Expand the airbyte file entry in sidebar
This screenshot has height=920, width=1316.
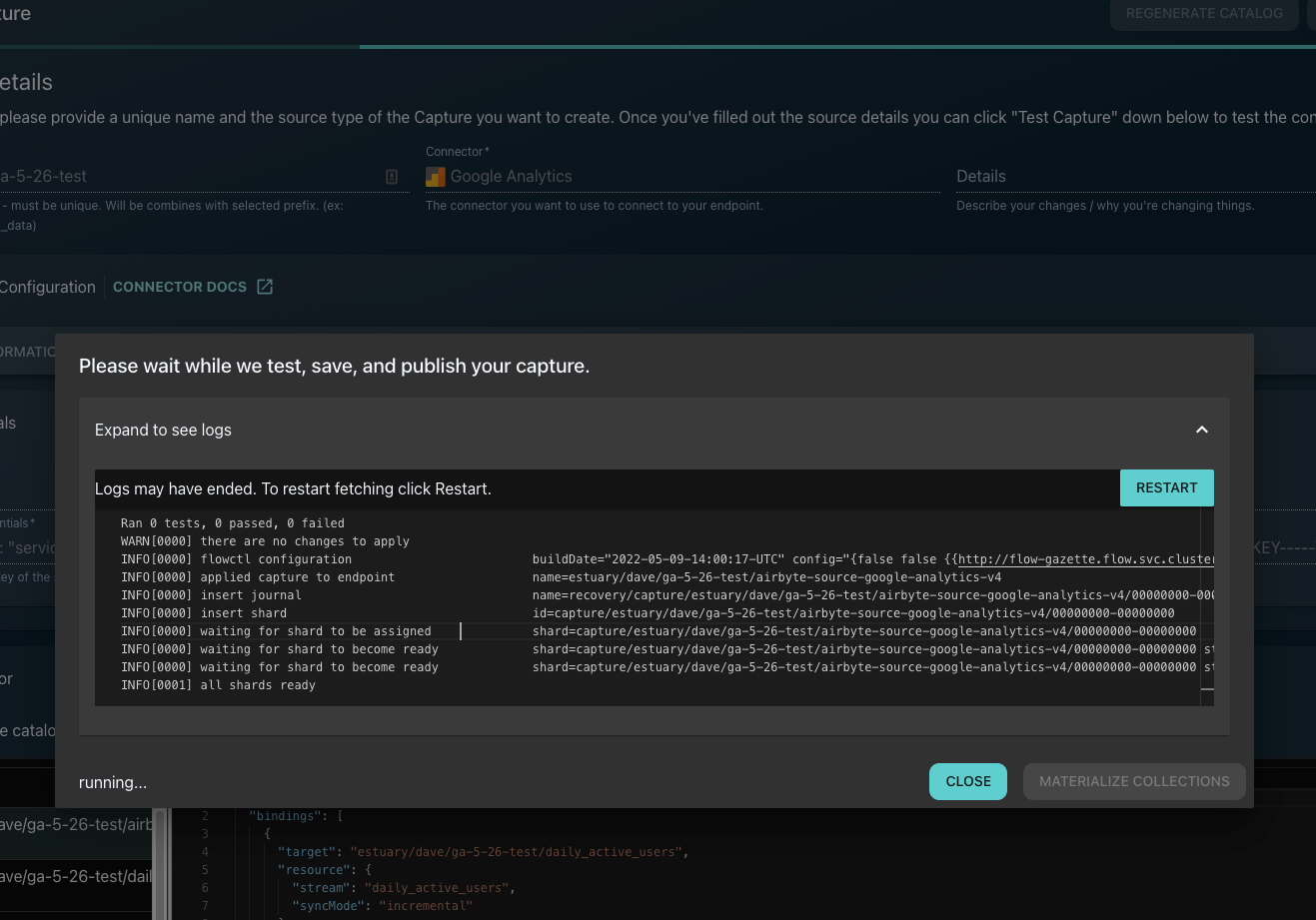[x=75, y=824]
